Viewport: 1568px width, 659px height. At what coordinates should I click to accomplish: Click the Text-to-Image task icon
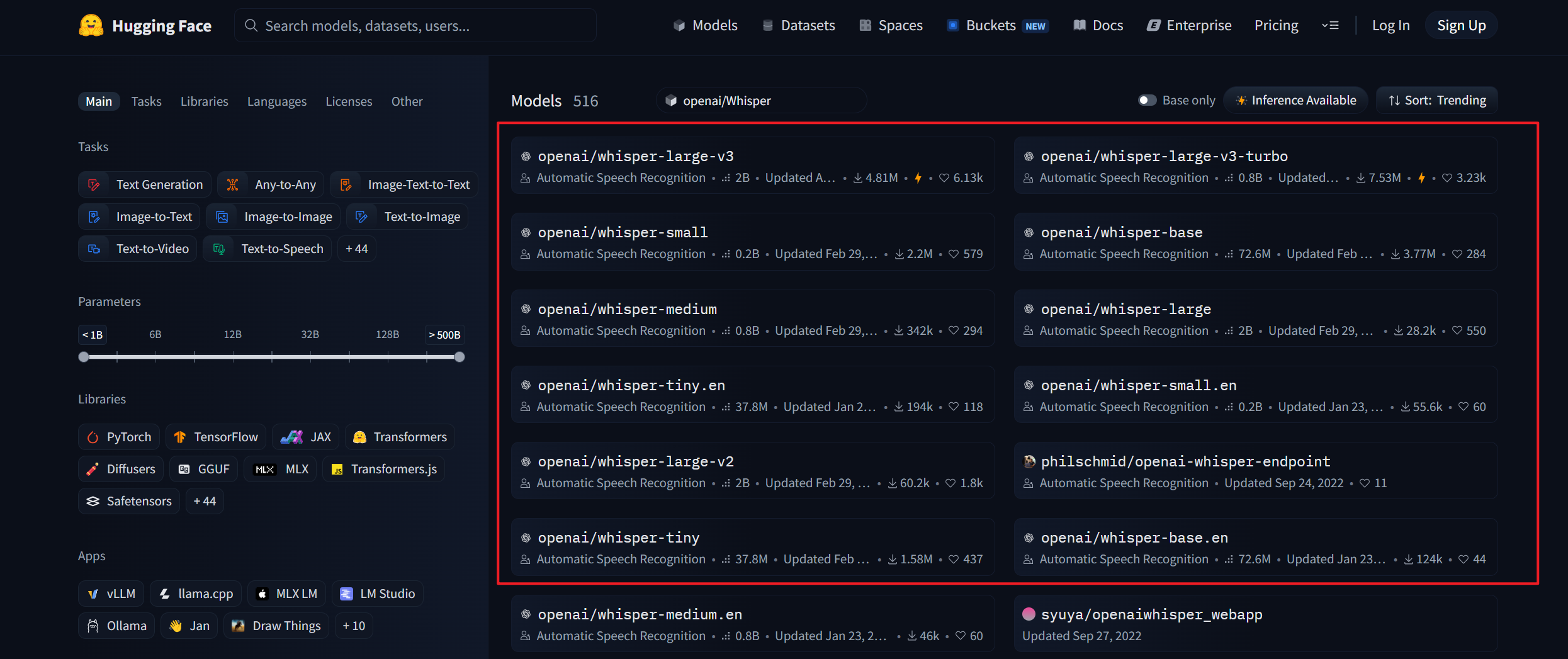click(361, 217)
